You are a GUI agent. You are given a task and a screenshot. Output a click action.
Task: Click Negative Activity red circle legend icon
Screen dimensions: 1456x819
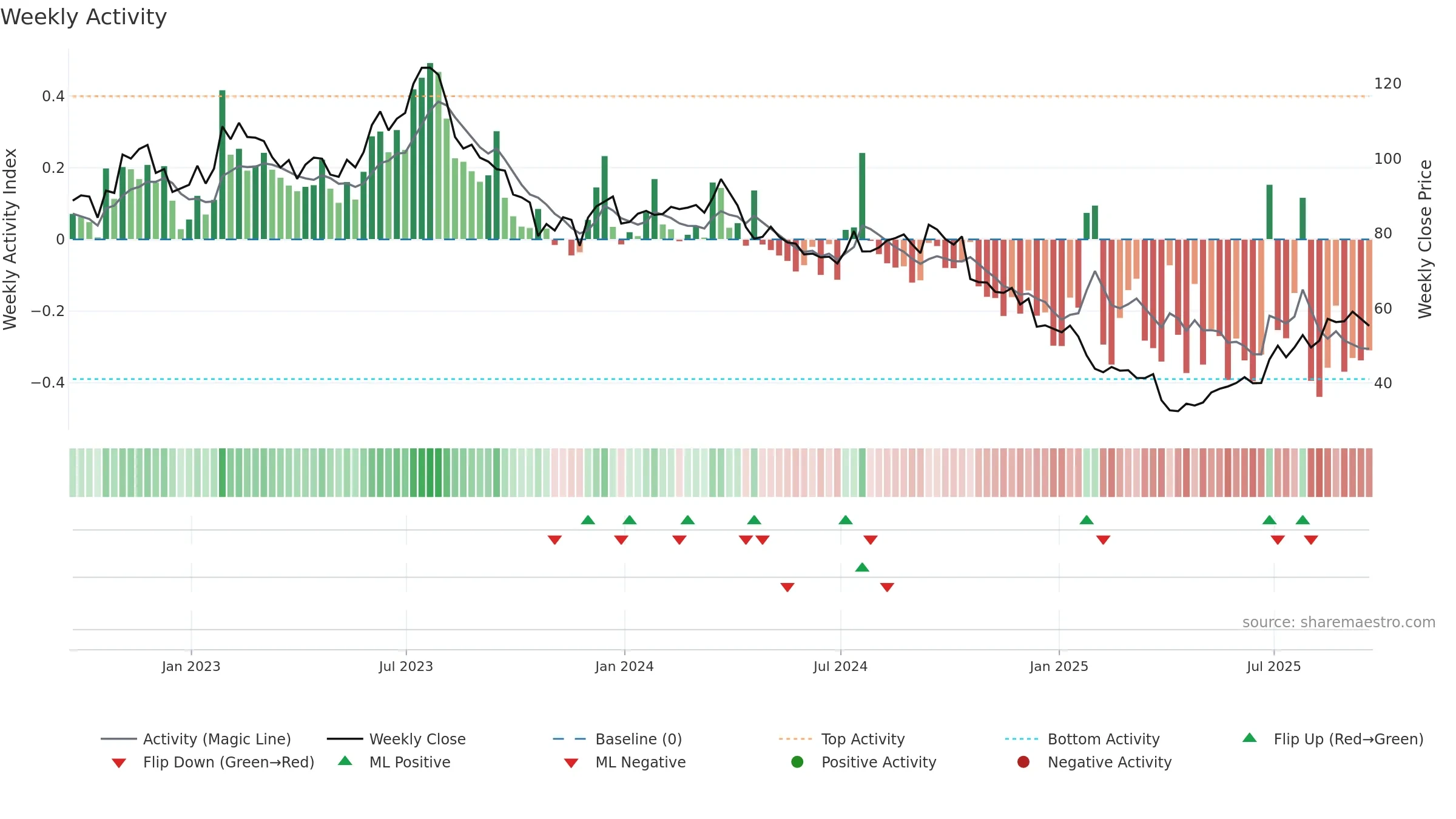1023,761
